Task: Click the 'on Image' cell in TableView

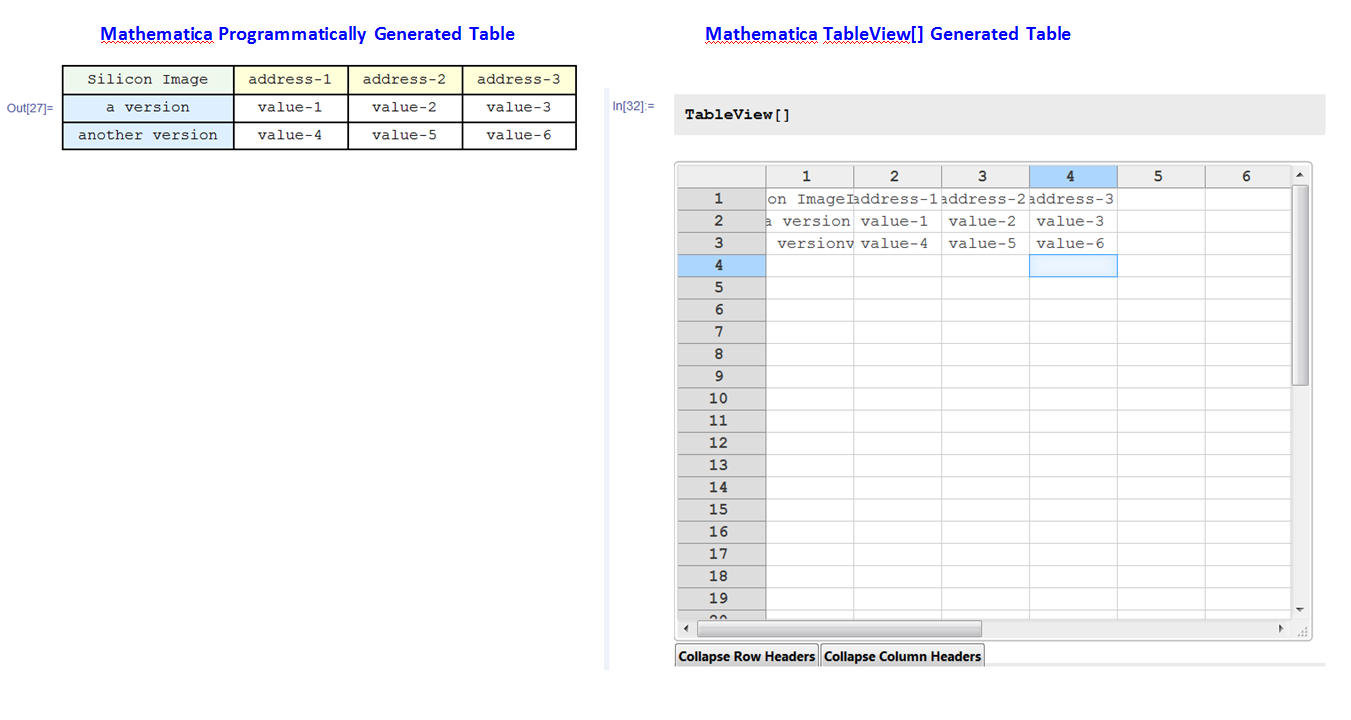Action: (810, 199)
